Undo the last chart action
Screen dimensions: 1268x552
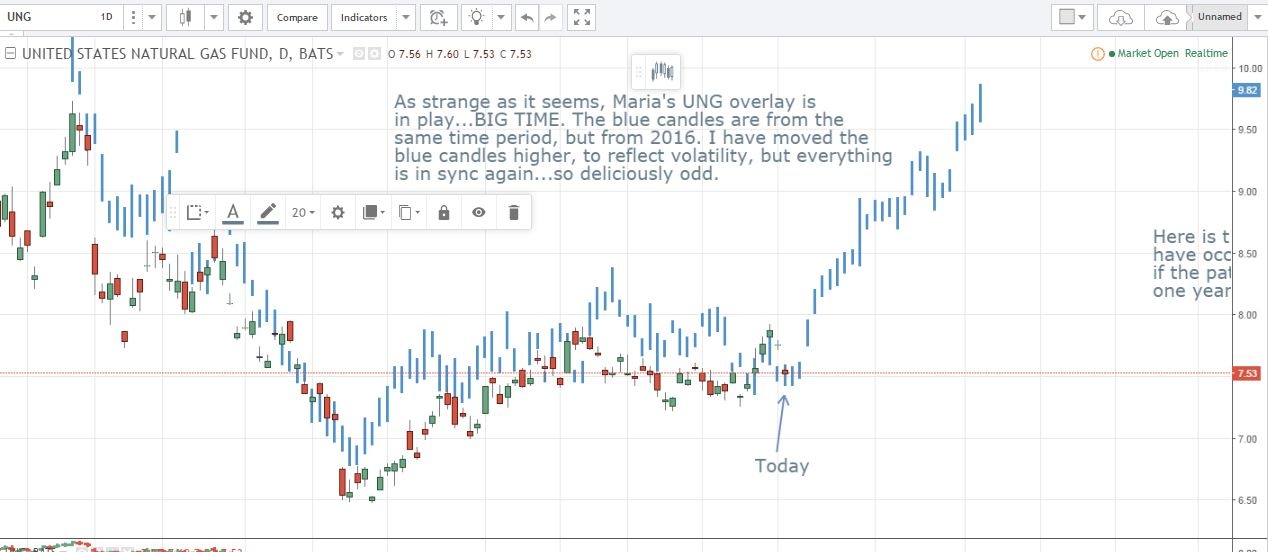(527, 17)
